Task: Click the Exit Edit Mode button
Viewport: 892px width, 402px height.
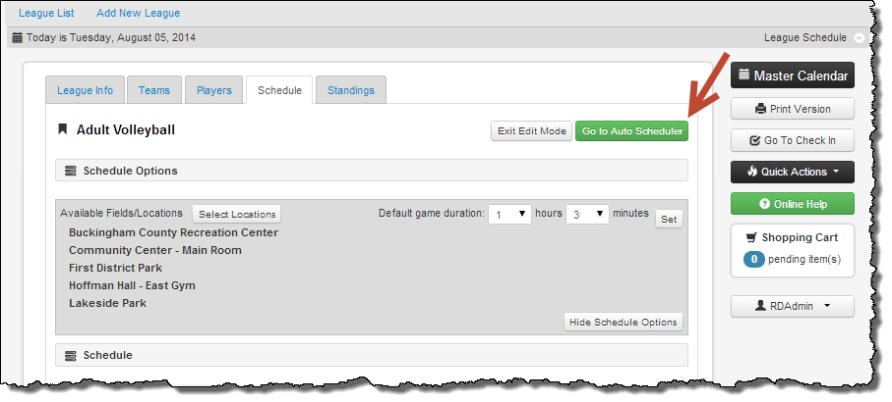Action: (531, 131)
